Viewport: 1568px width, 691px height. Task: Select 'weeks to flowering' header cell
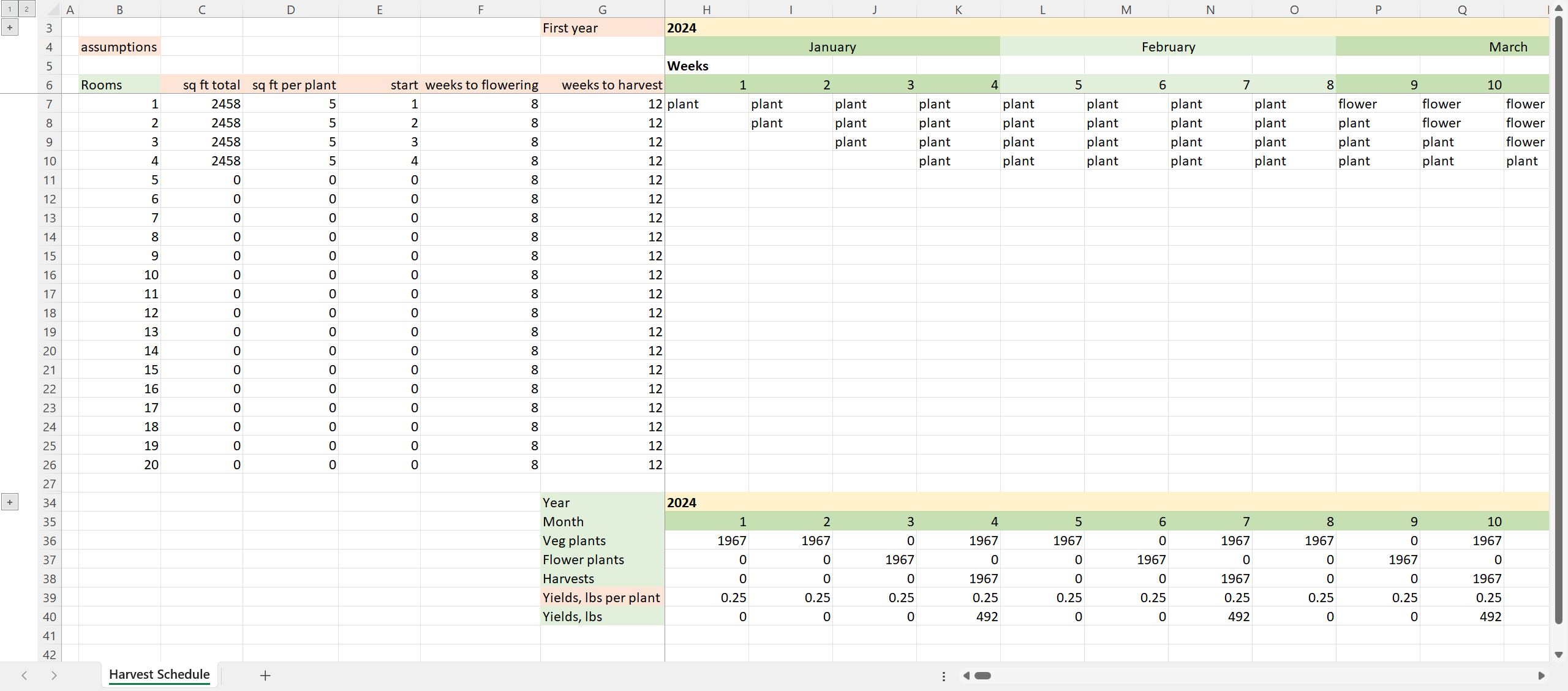(480, 85)
